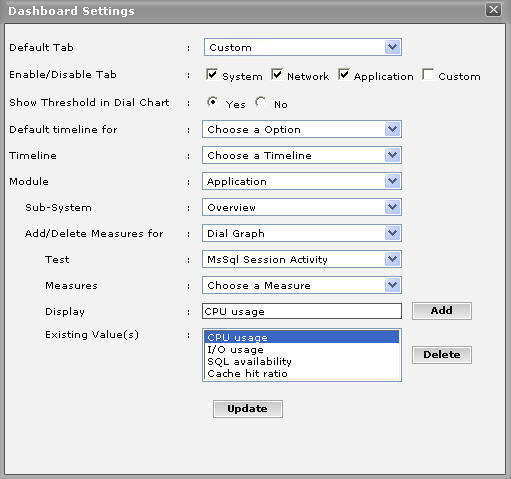Toggle the Network tab checkbox
This screenshot has height=479, width=511.
click(277, 74)
